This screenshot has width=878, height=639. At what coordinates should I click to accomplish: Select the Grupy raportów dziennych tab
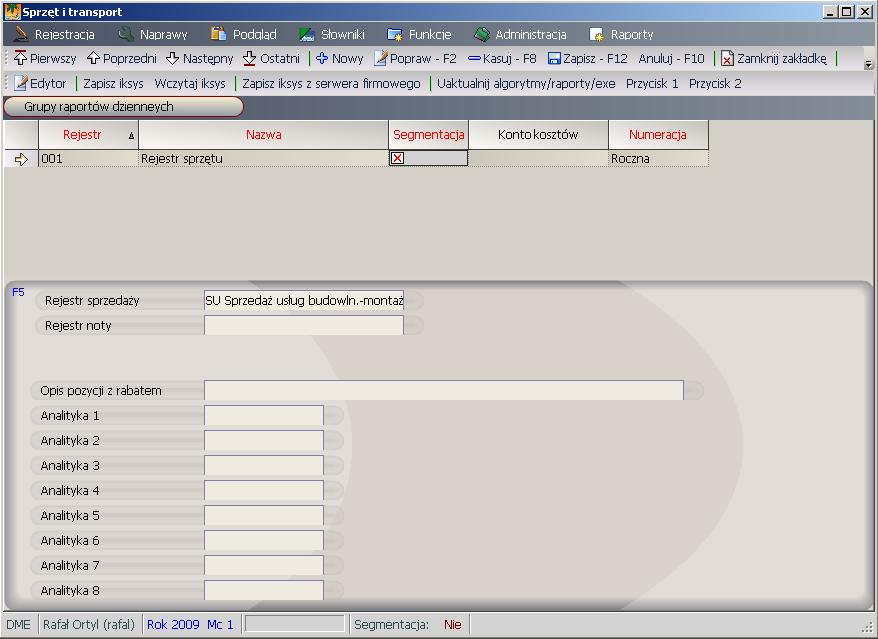point(123,107)
